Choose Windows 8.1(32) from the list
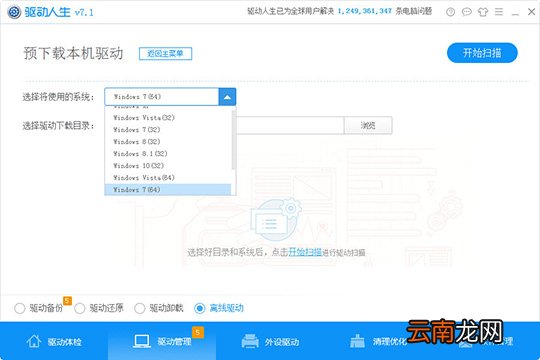 pos(168,154)
